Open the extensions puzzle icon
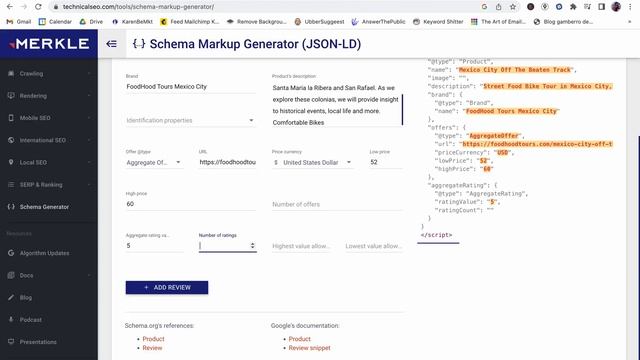Viewport: 640px width, 360px height. tap(573, 7)
